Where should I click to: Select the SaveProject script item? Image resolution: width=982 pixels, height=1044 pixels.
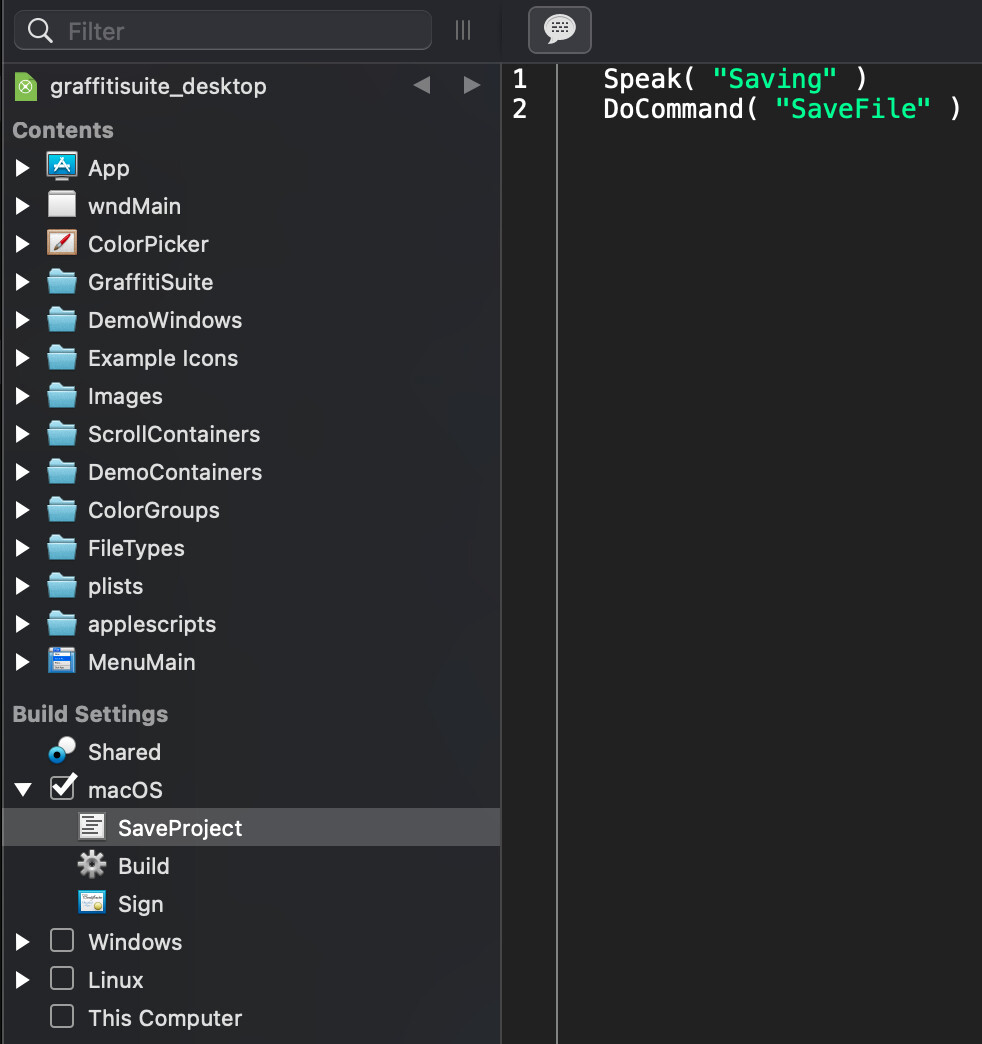(x=252, y=828)
